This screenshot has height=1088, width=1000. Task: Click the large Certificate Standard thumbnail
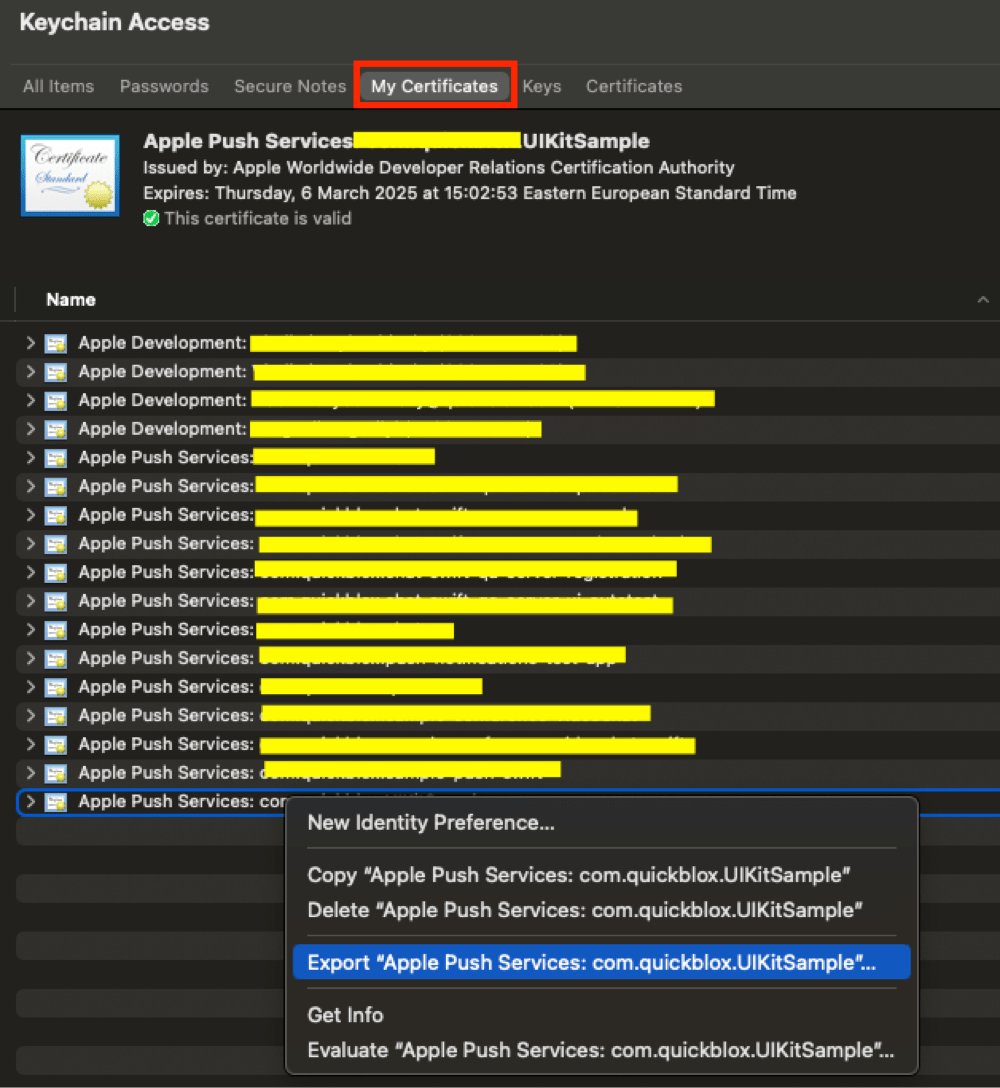70,176
